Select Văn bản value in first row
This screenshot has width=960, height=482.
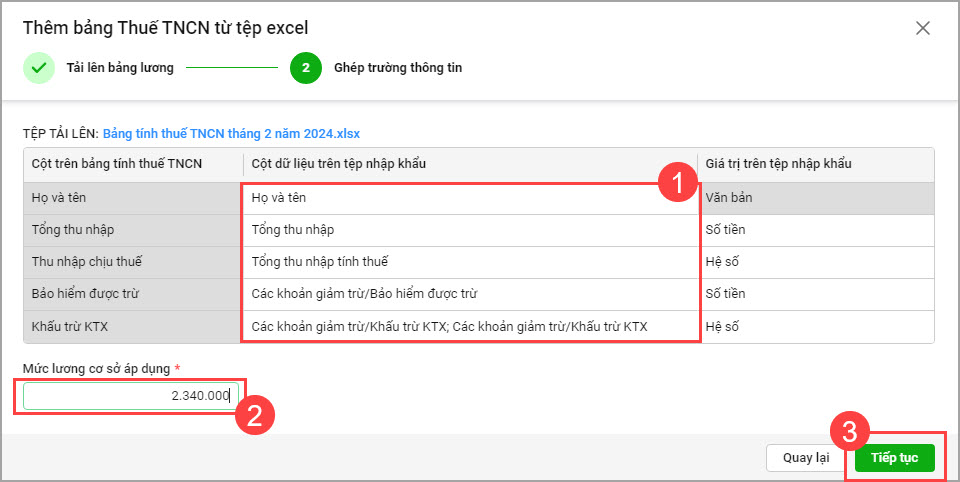(x=728, y=198)
